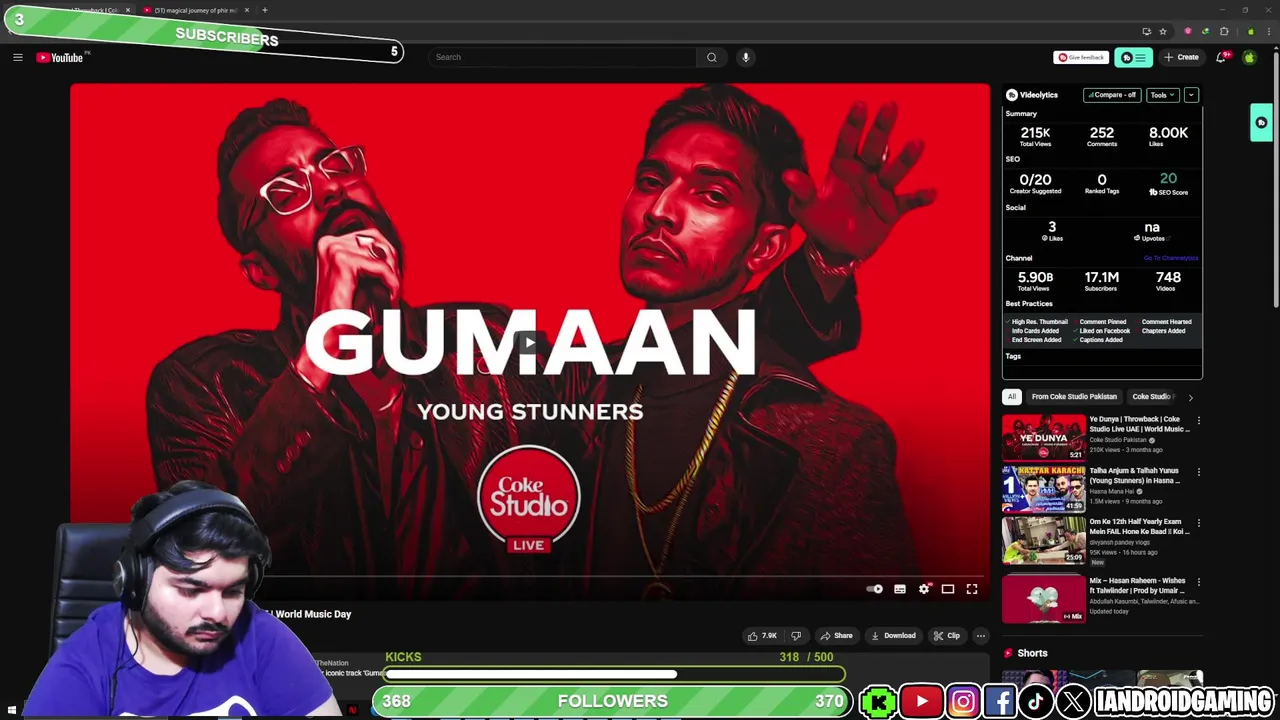The image size is (1280, 720).
Task: Open the Go To Channelytics link
Action: pos(1171,258)
